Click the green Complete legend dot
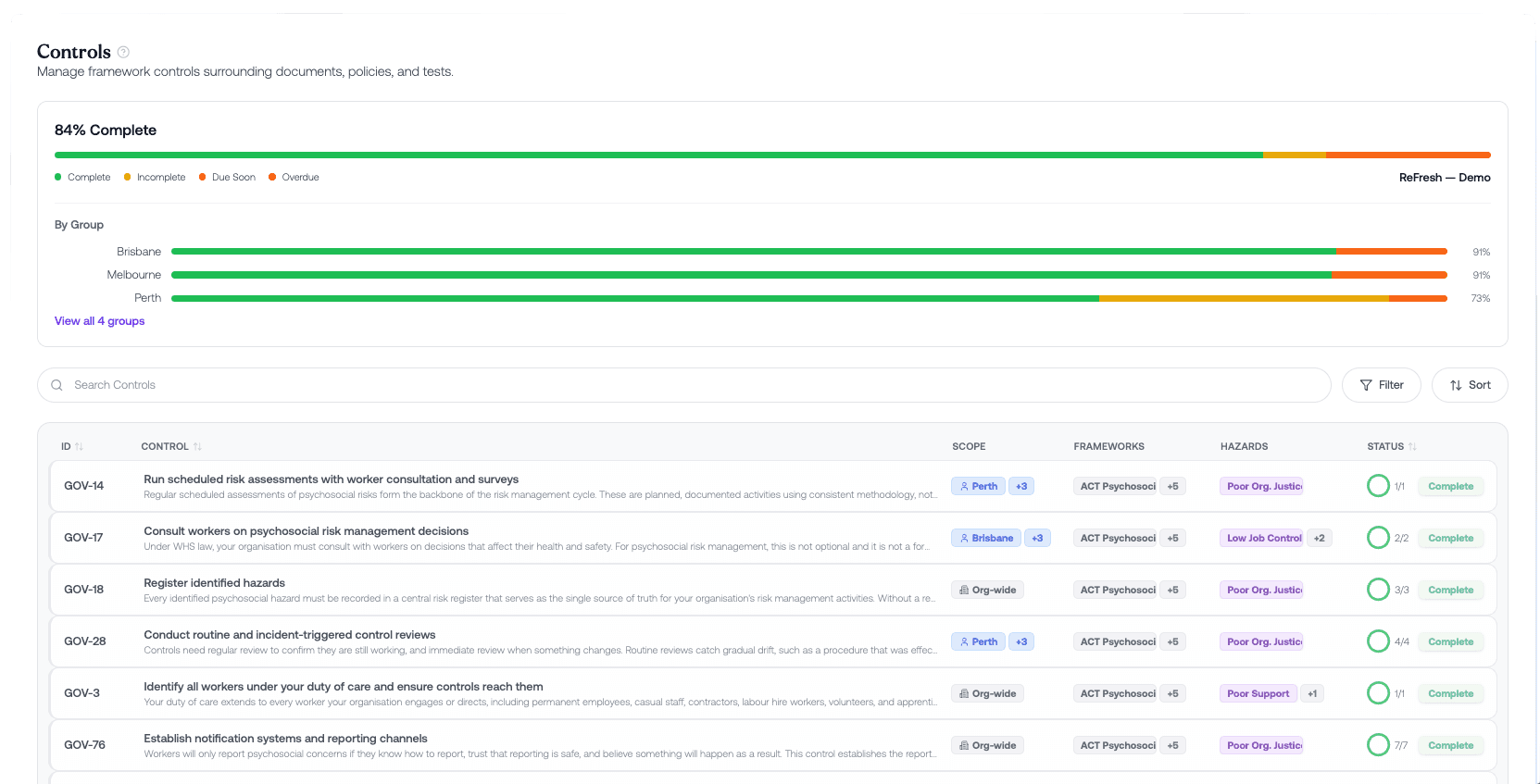 pyautogui.click(x=58, y=177)
